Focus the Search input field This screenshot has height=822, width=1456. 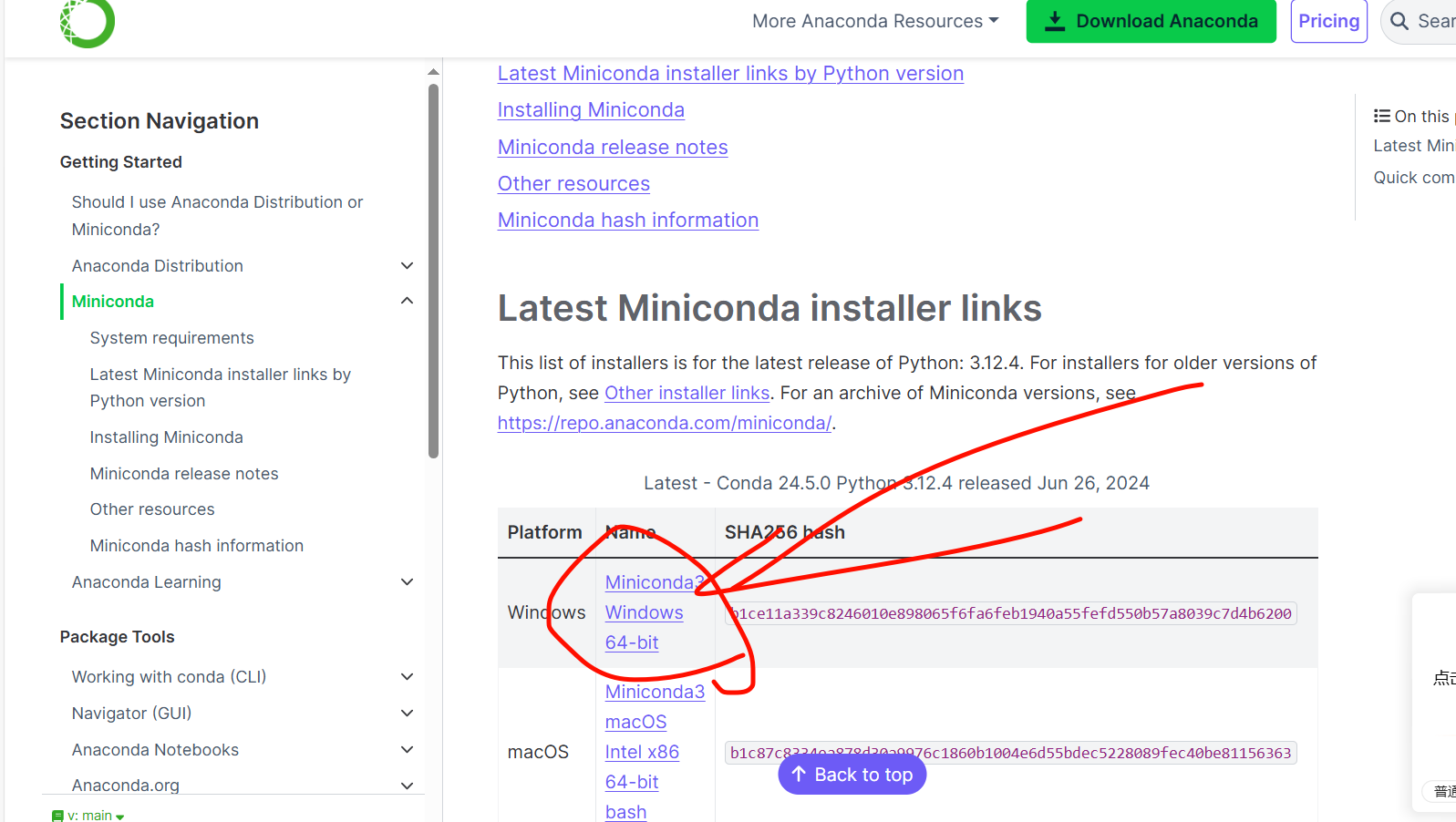tap(1419, 21)
